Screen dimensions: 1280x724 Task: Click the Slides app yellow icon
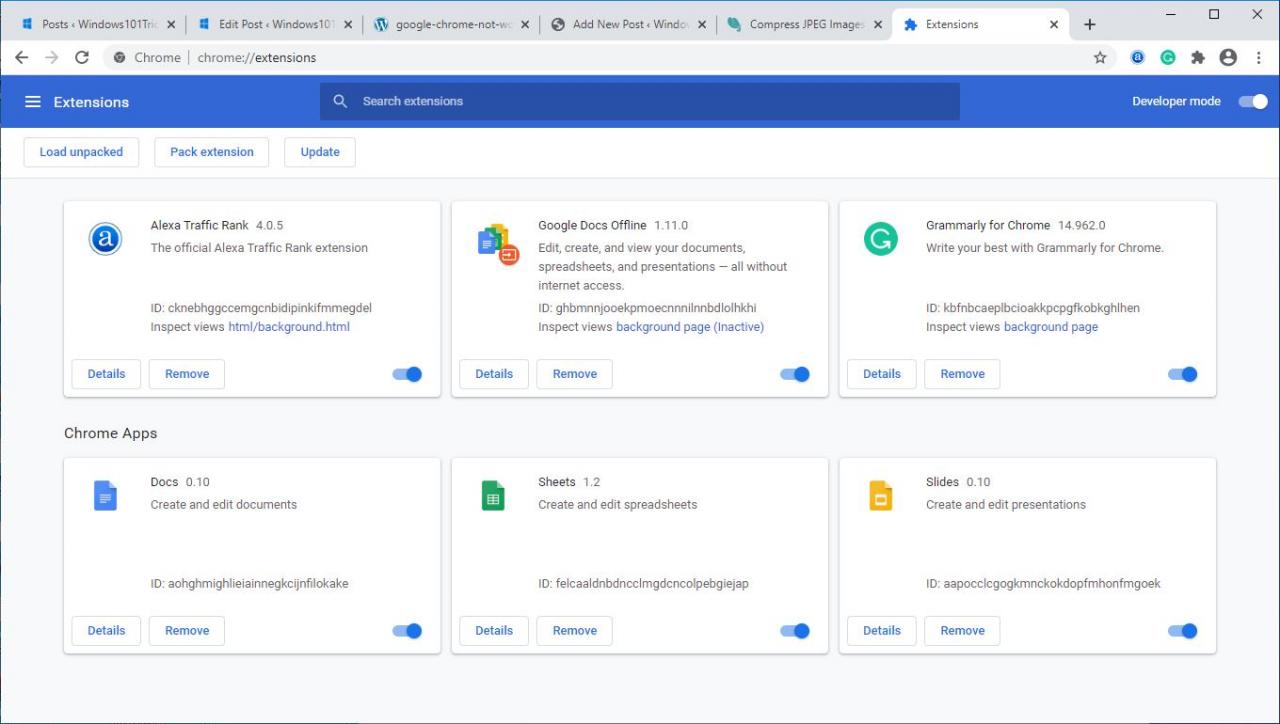coord(880,496)
